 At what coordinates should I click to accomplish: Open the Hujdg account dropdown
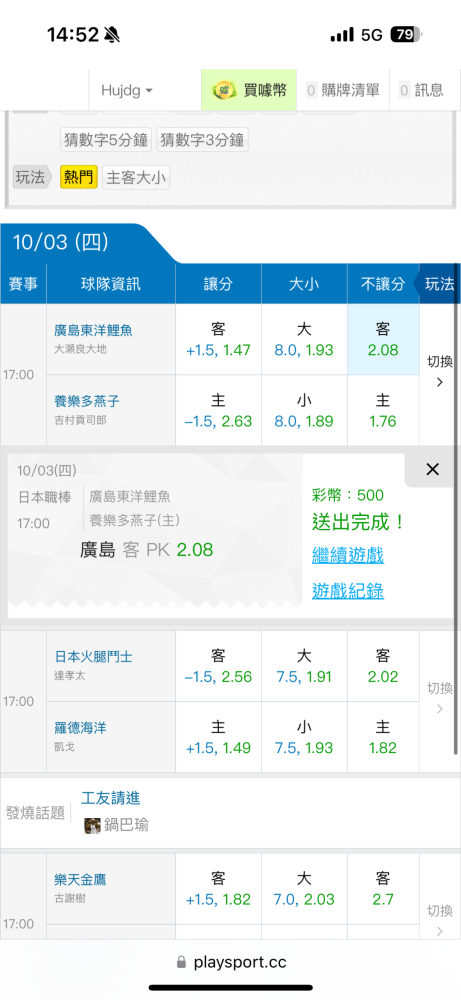tap(127, 91)
